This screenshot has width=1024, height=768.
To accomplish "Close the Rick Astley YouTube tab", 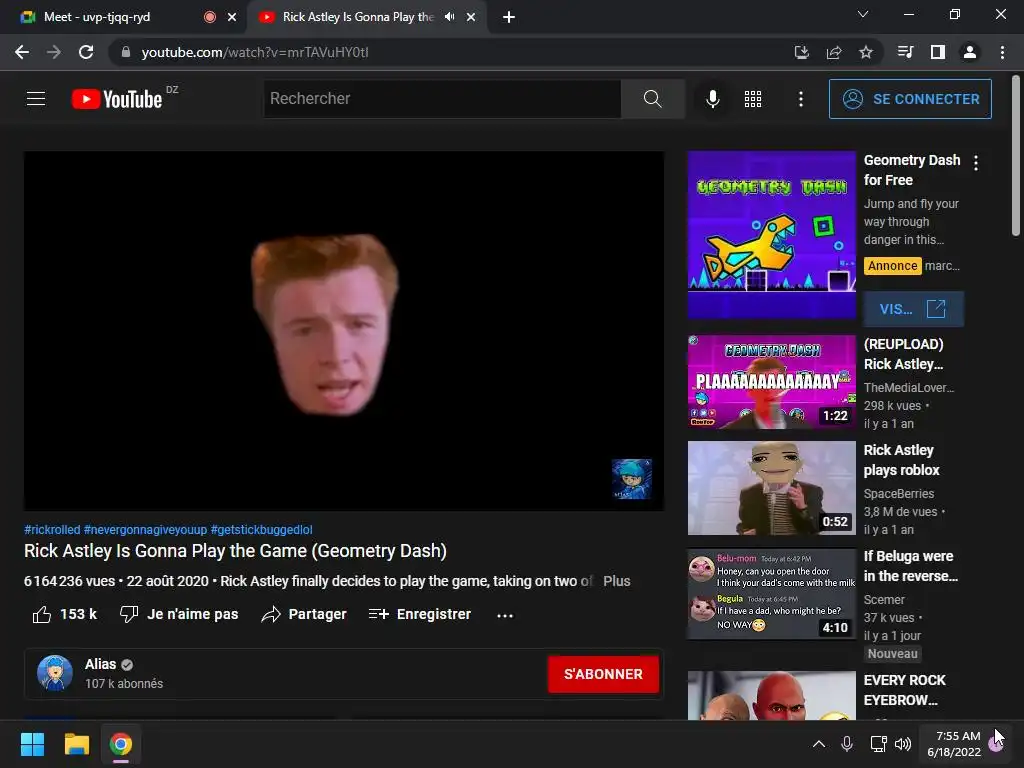I will coord(471,18).
